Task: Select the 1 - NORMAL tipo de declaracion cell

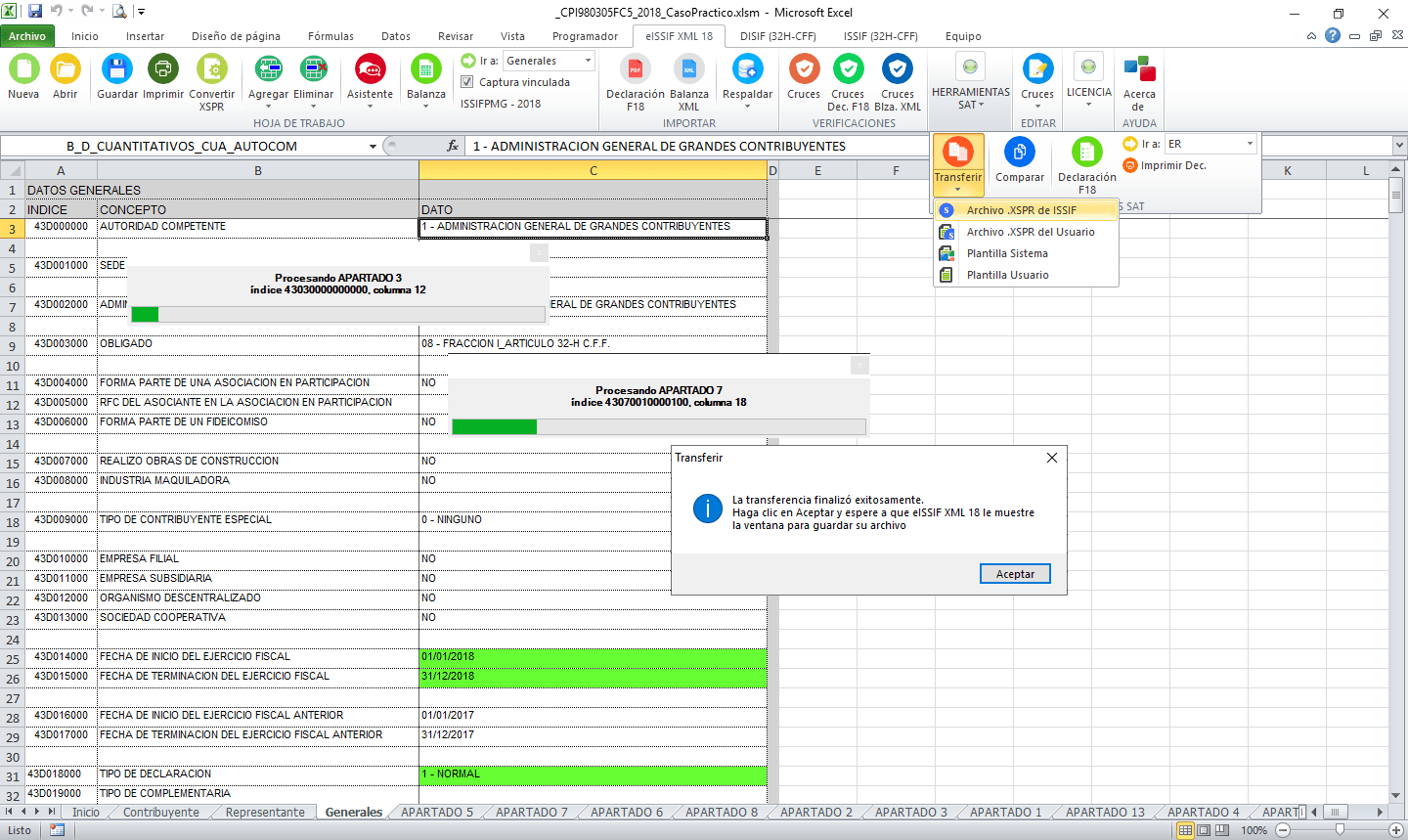Action: [x=593, y=774]
